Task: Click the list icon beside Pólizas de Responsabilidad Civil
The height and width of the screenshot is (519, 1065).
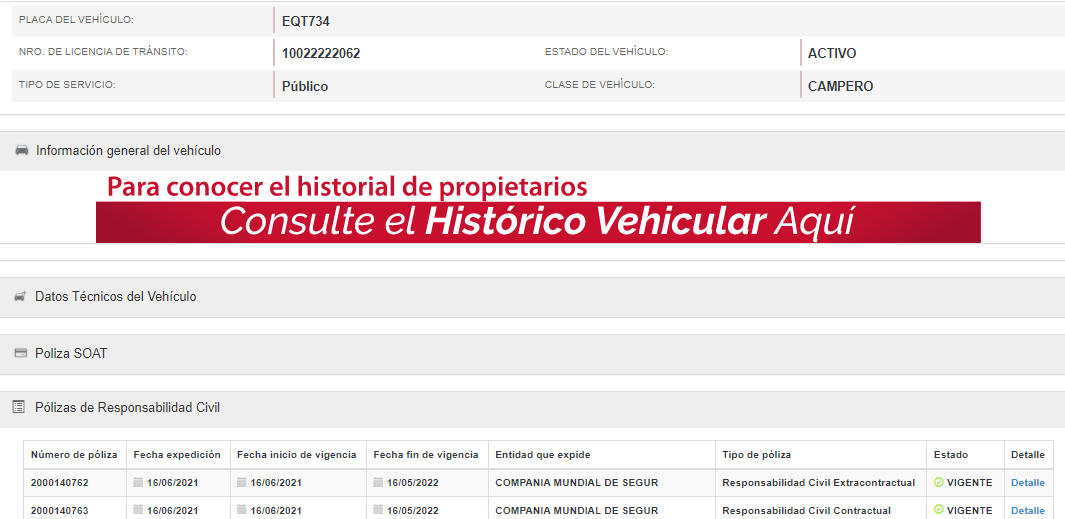Action: pos(18,407)
